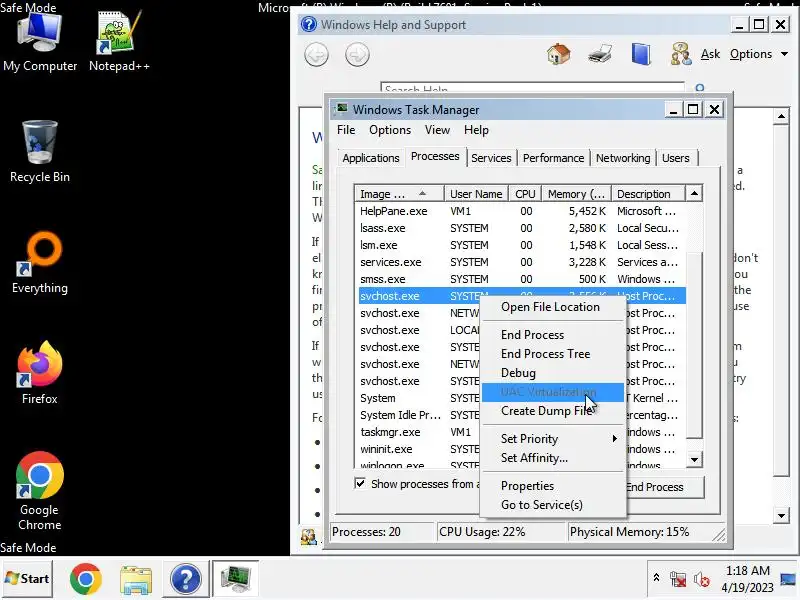Image resolution: width=800 pixels, height=600 pixels.
Task: Open Task Manager Help menu
Action: tap(476, 130)
